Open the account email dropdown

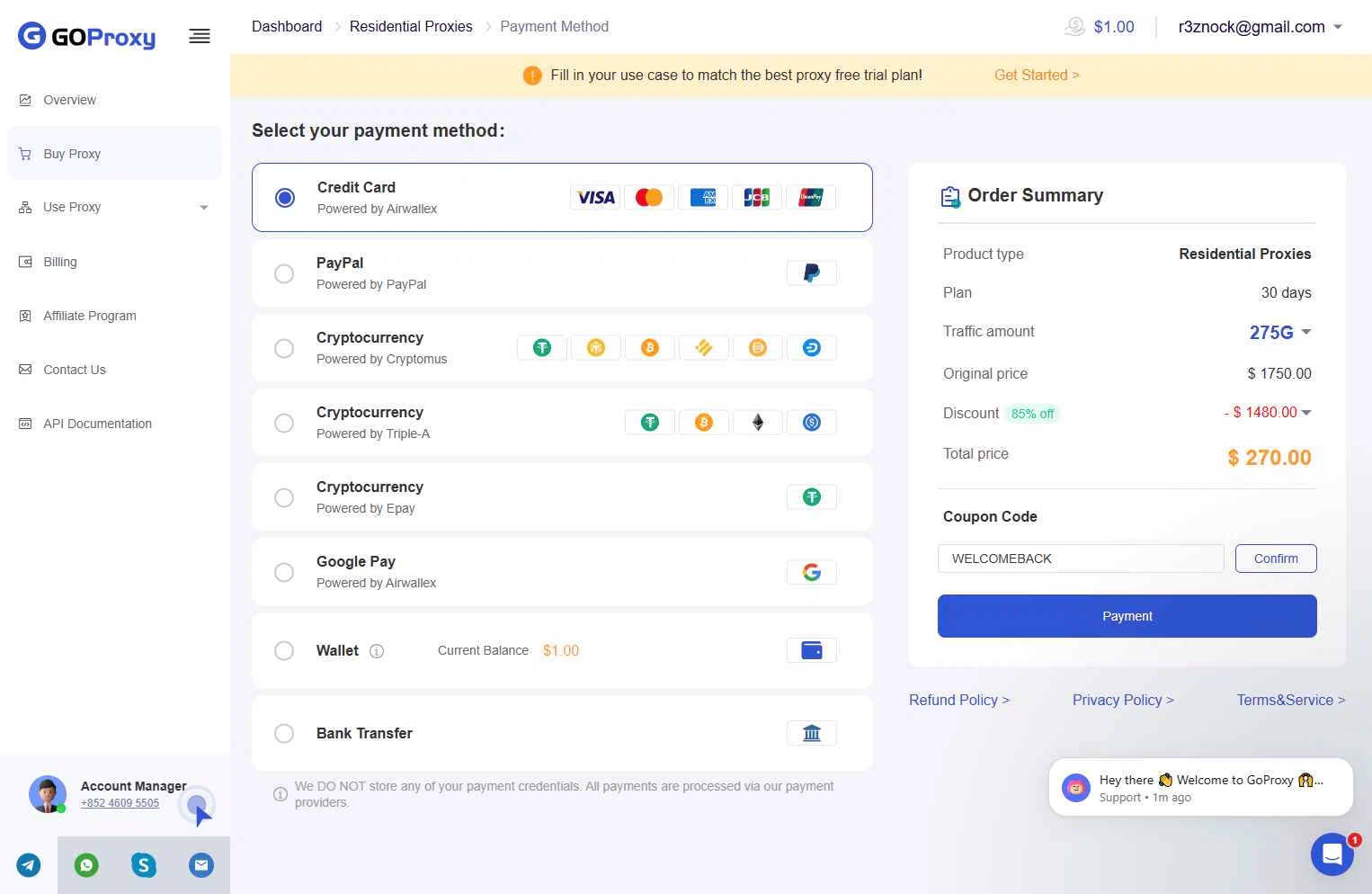coord(1261,27)
